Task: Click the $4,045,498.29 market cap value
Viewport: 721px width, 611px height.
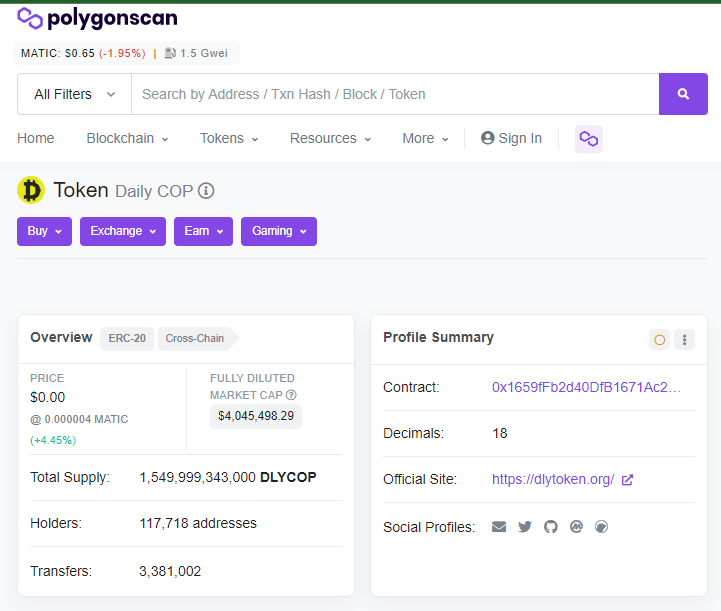Action: pyautogui.click(x=256, y=416)
